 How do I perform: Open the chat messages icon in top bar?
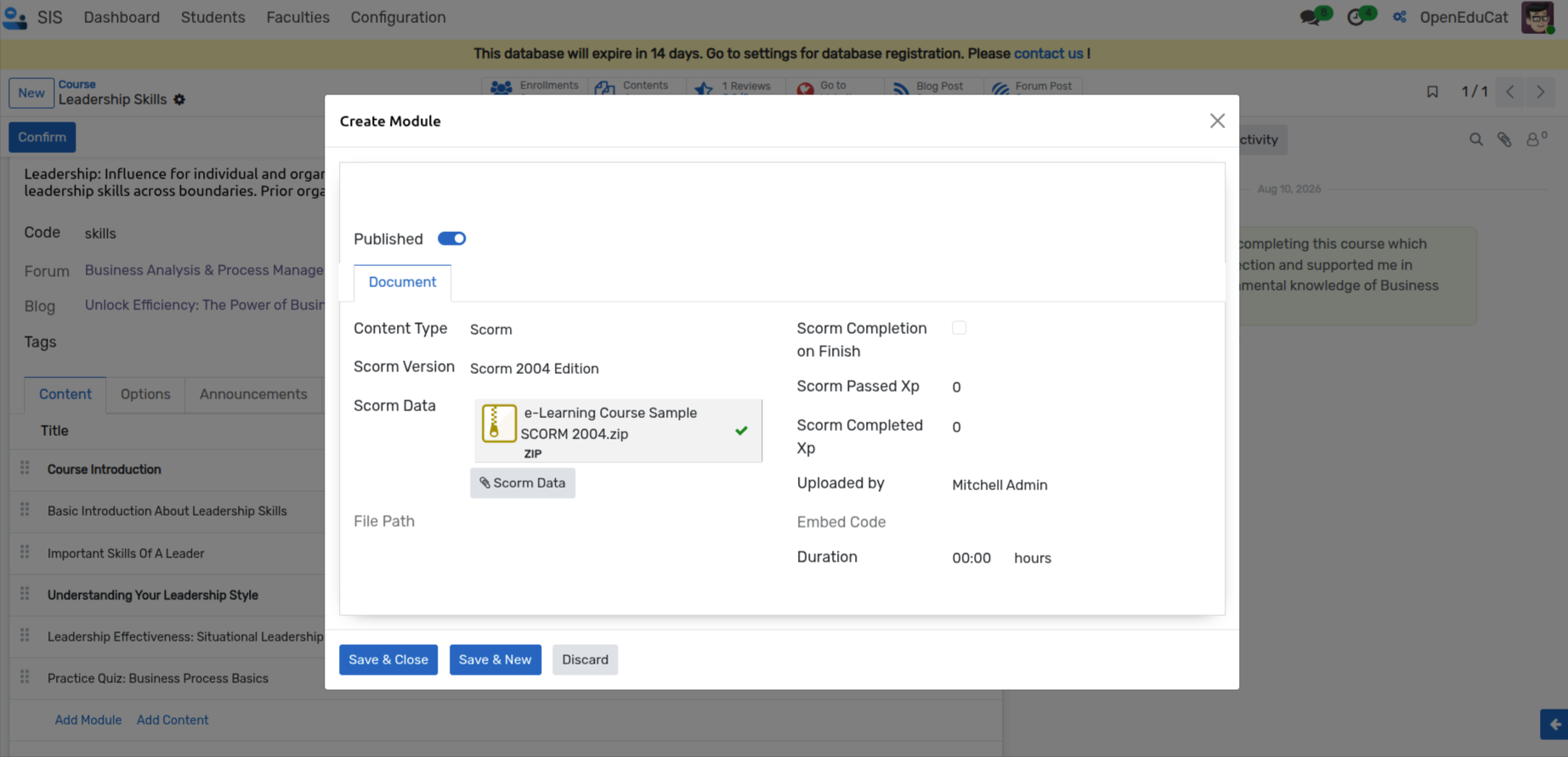click(1310, 17)
